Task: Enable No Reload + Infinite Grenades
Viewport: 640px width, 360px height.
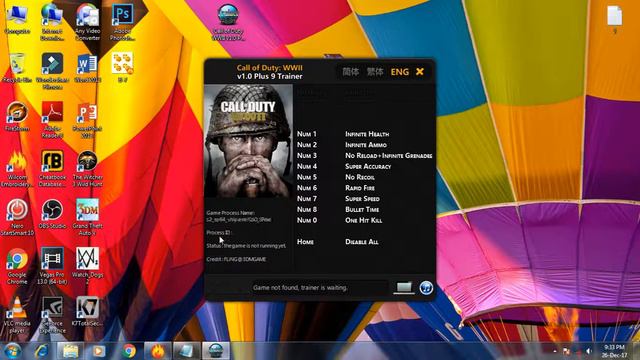Action: coord(389,156)
